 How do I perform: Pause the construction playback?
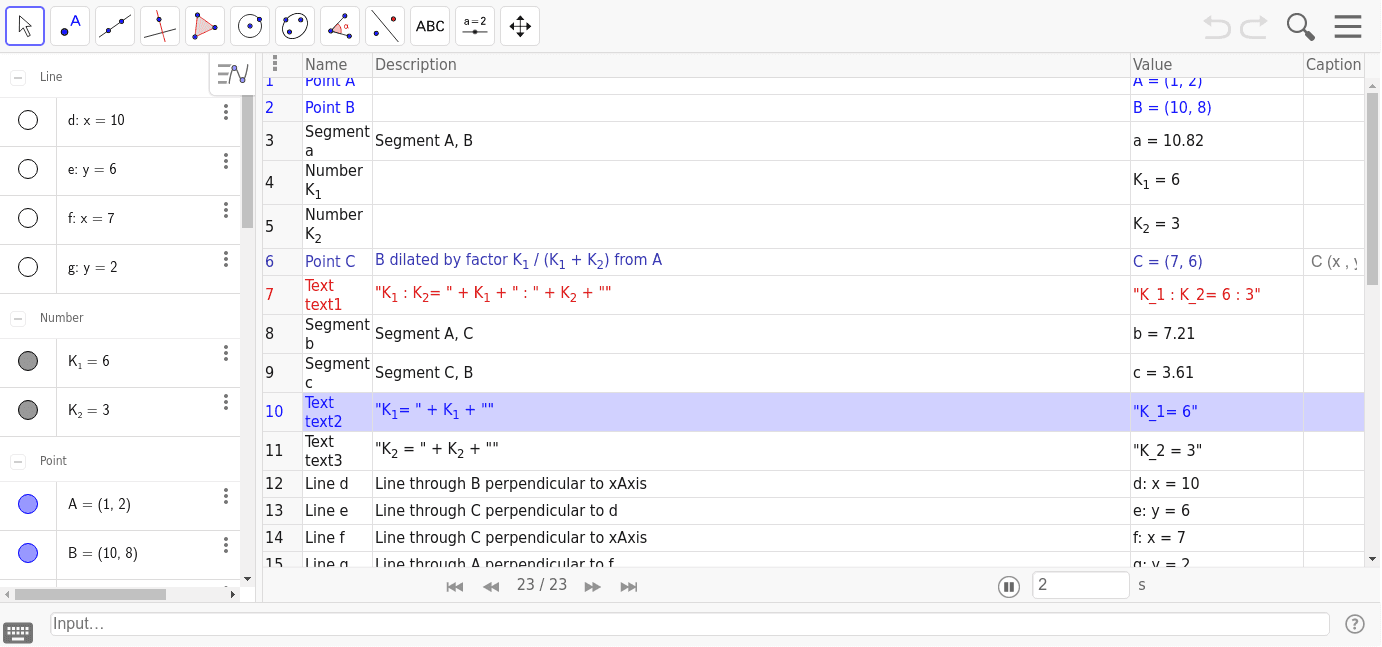(1008, 587)
